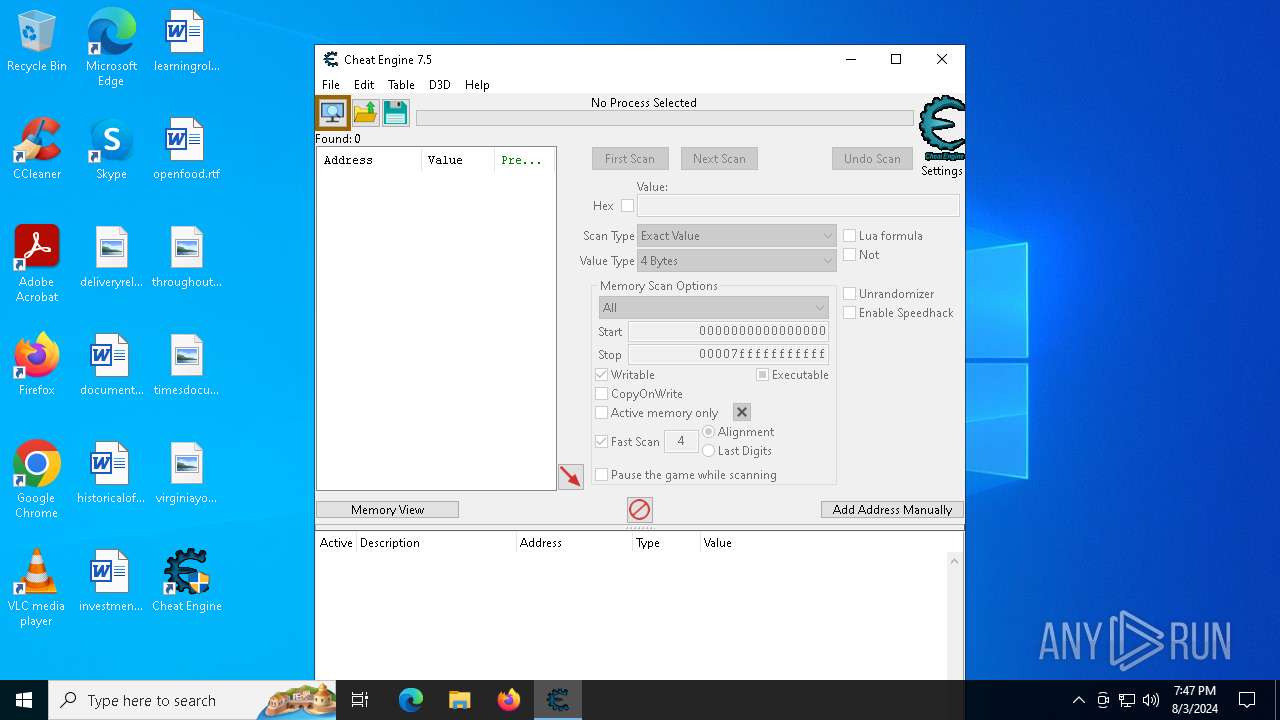The height and width of the screenshot is (720, 1280).
Task: Check Pause the game while scanning
Action: click(x=601, y=475)
